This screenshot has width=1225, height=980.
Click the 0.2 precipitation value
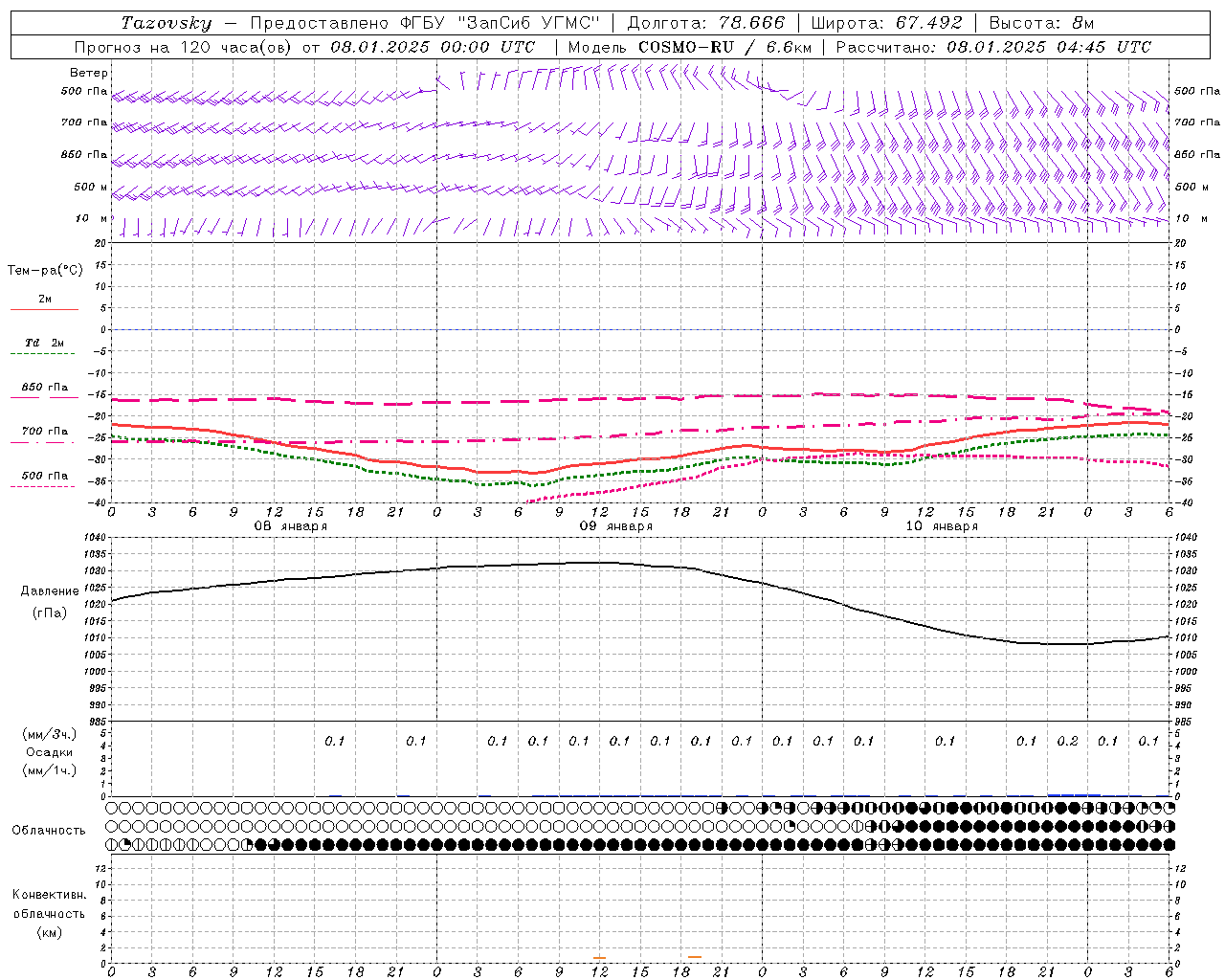pos(1067,742)
